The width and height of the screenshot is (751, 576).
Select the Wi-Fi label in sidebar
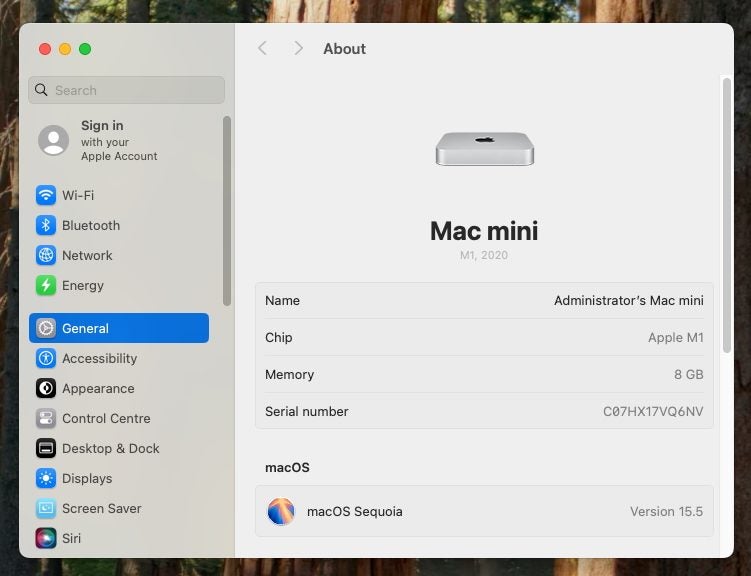pos(78,195)
